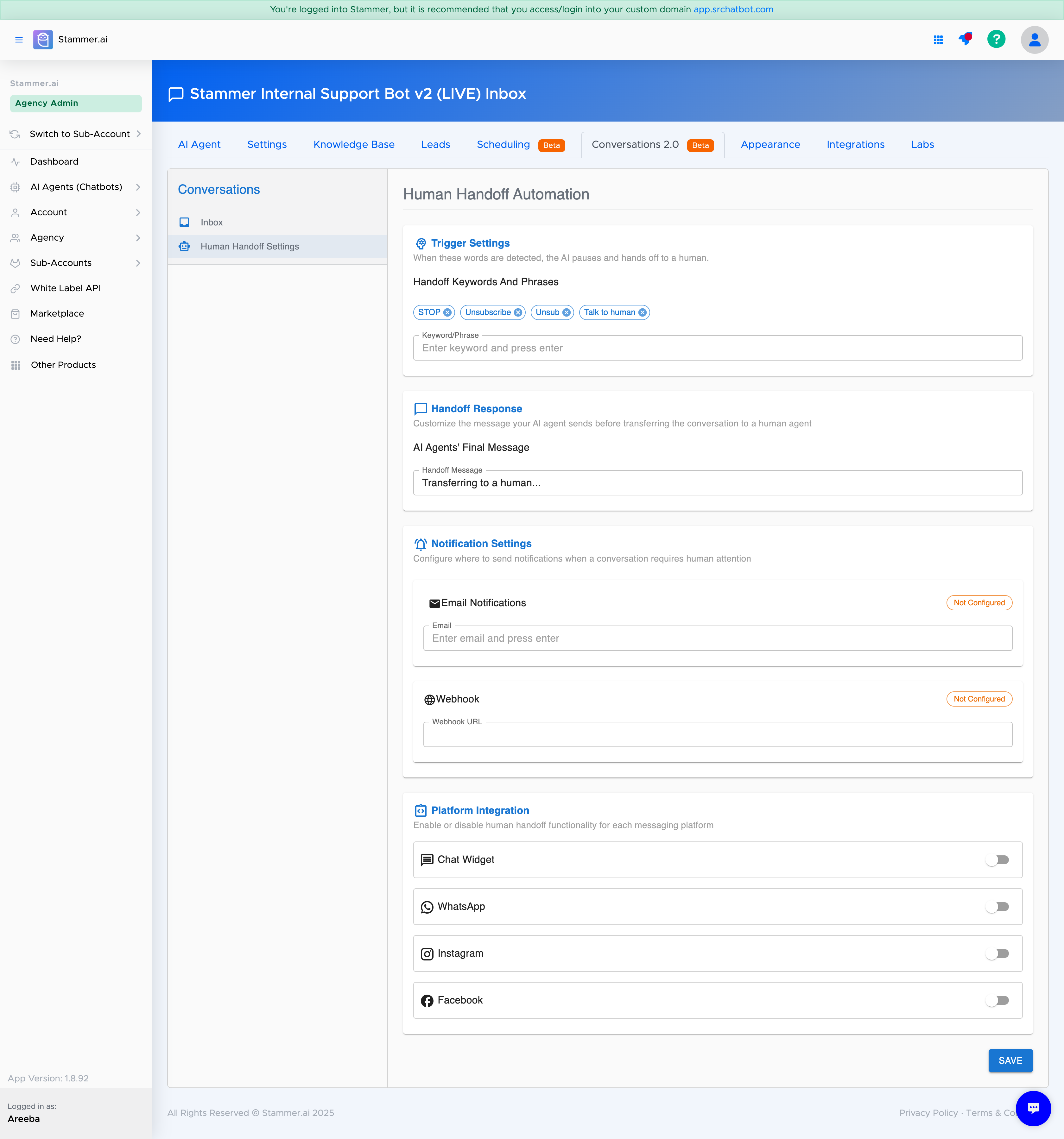Click the Agency people icon
Image resolution: width=1064 pixels, height=1139 pixels.
(16, 238)
